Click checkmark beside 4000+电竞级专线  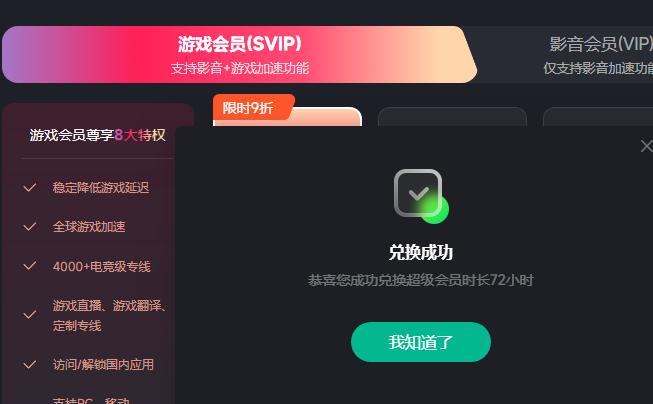point(30,266)
